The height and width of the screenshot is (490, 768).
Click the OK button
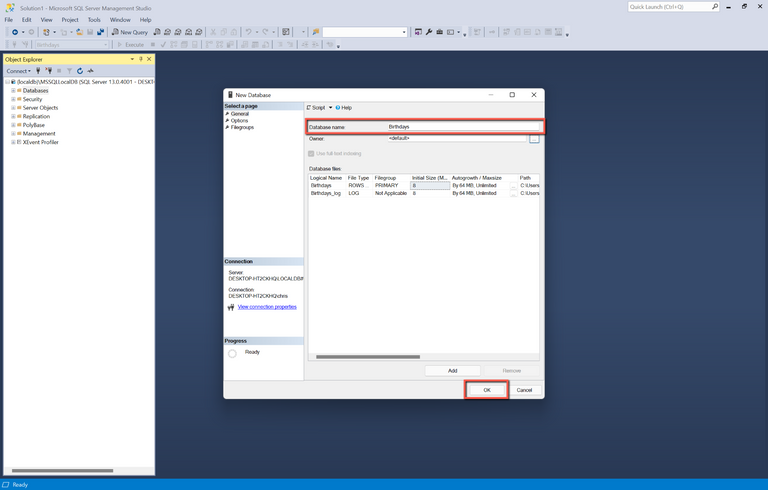tap(487, 389)
